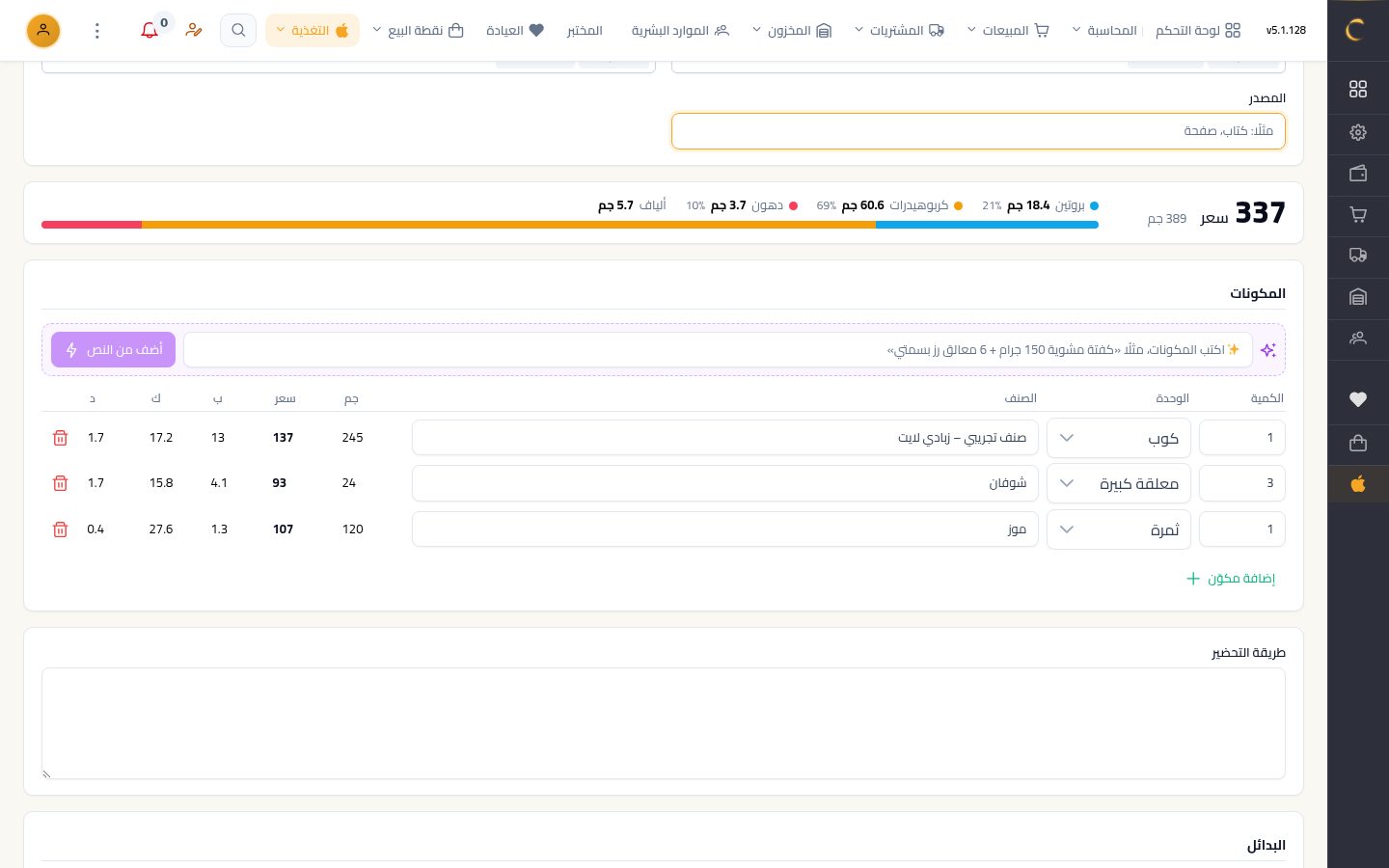1389x868 pixels.
Task: Open shopping cart icon in sidebar
Action: (x=1358, y=215)
